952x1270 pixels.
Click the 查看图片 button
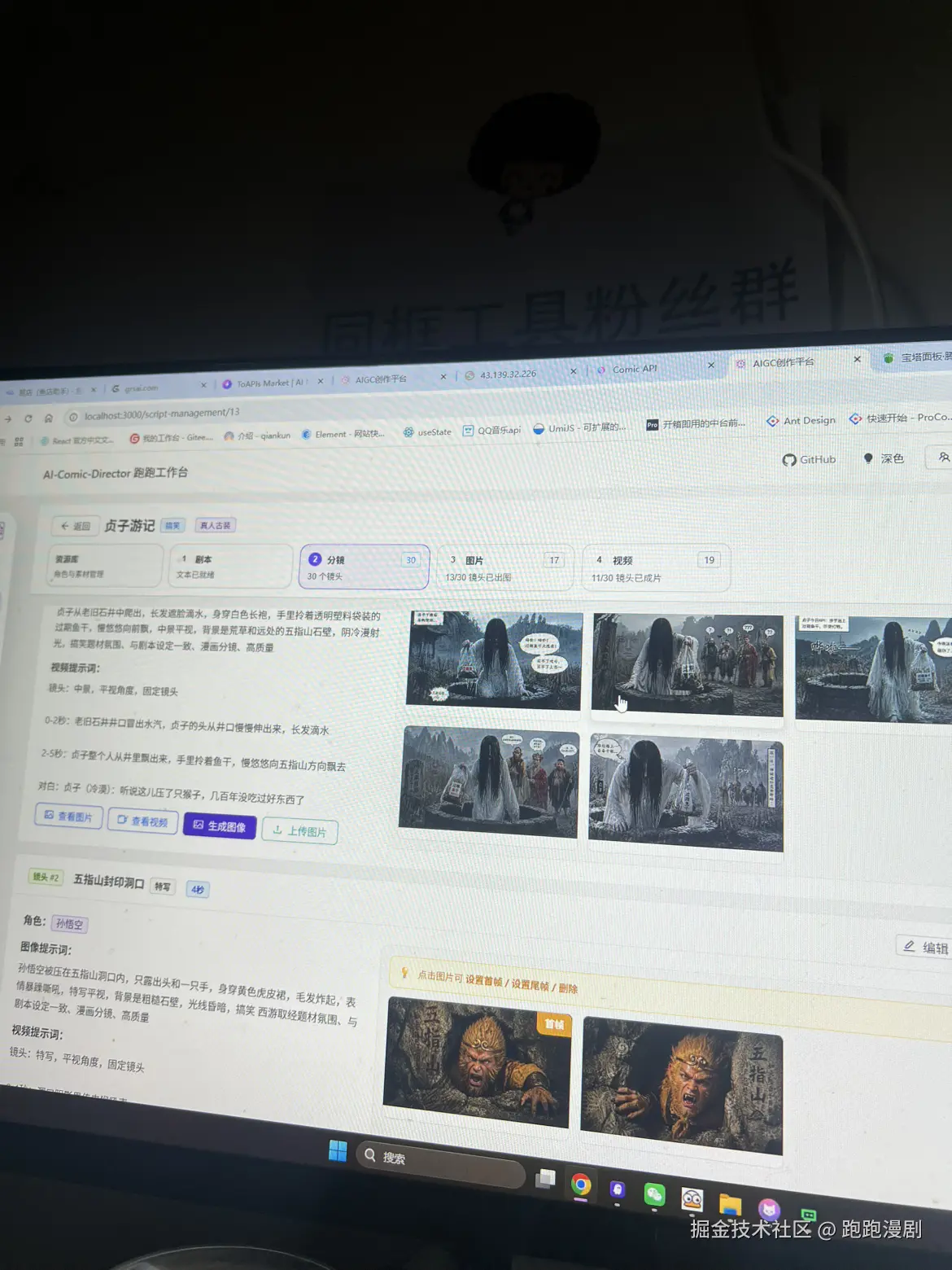(x=68, y=816)
